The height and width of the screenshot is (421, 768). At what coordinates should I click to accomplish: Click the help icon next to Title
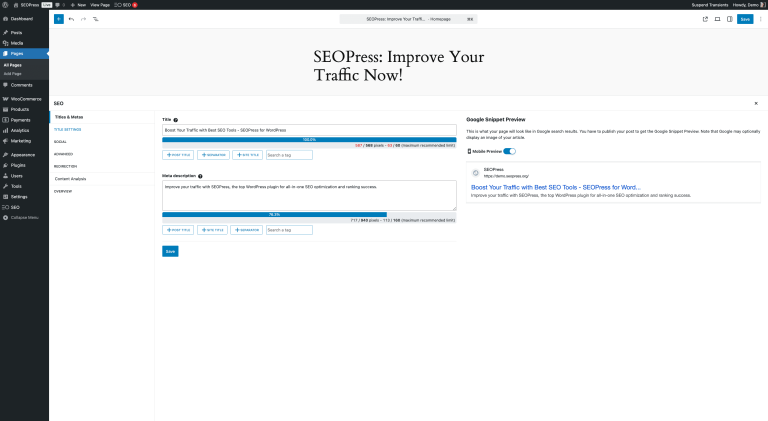(x=176, y=119)
